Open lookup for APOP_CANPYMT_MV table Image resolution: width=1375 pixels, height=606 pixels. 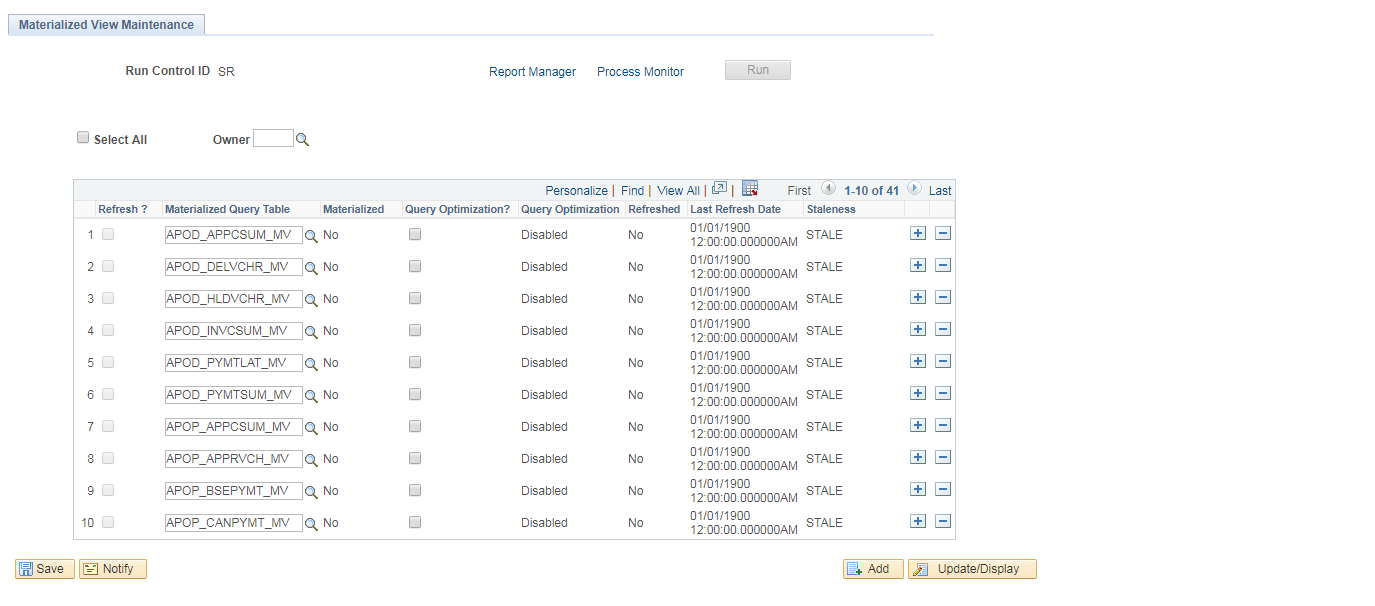311,524
